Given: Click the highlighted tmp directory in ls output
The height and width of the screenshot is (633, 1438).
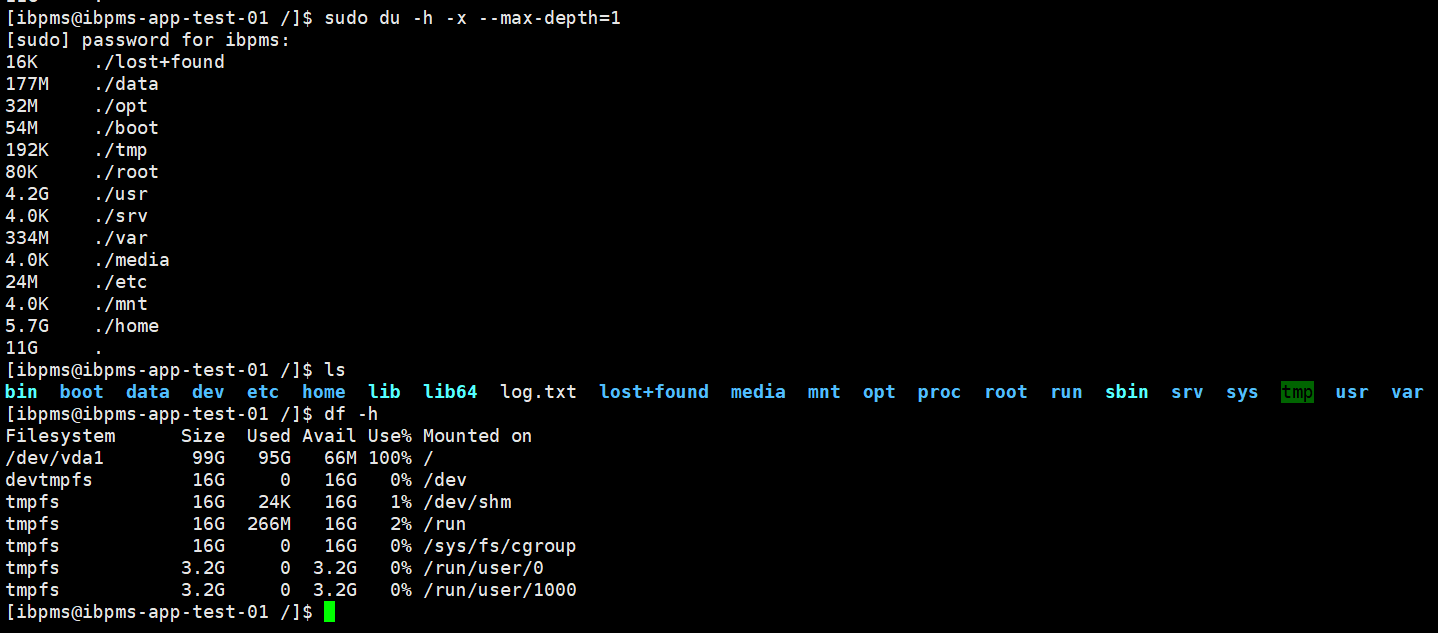Looking at the screenshot, I should pos(1297,392).
